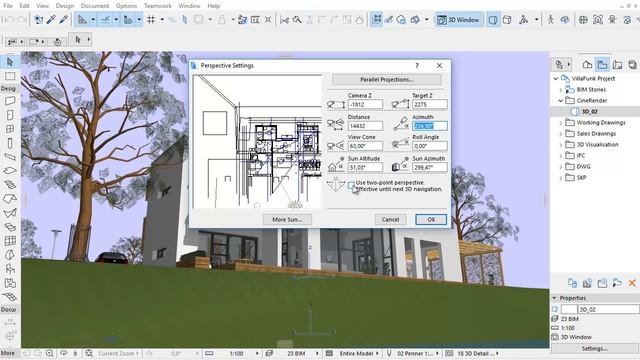
Task: Click the More Sun button
Action: point(287,220)
